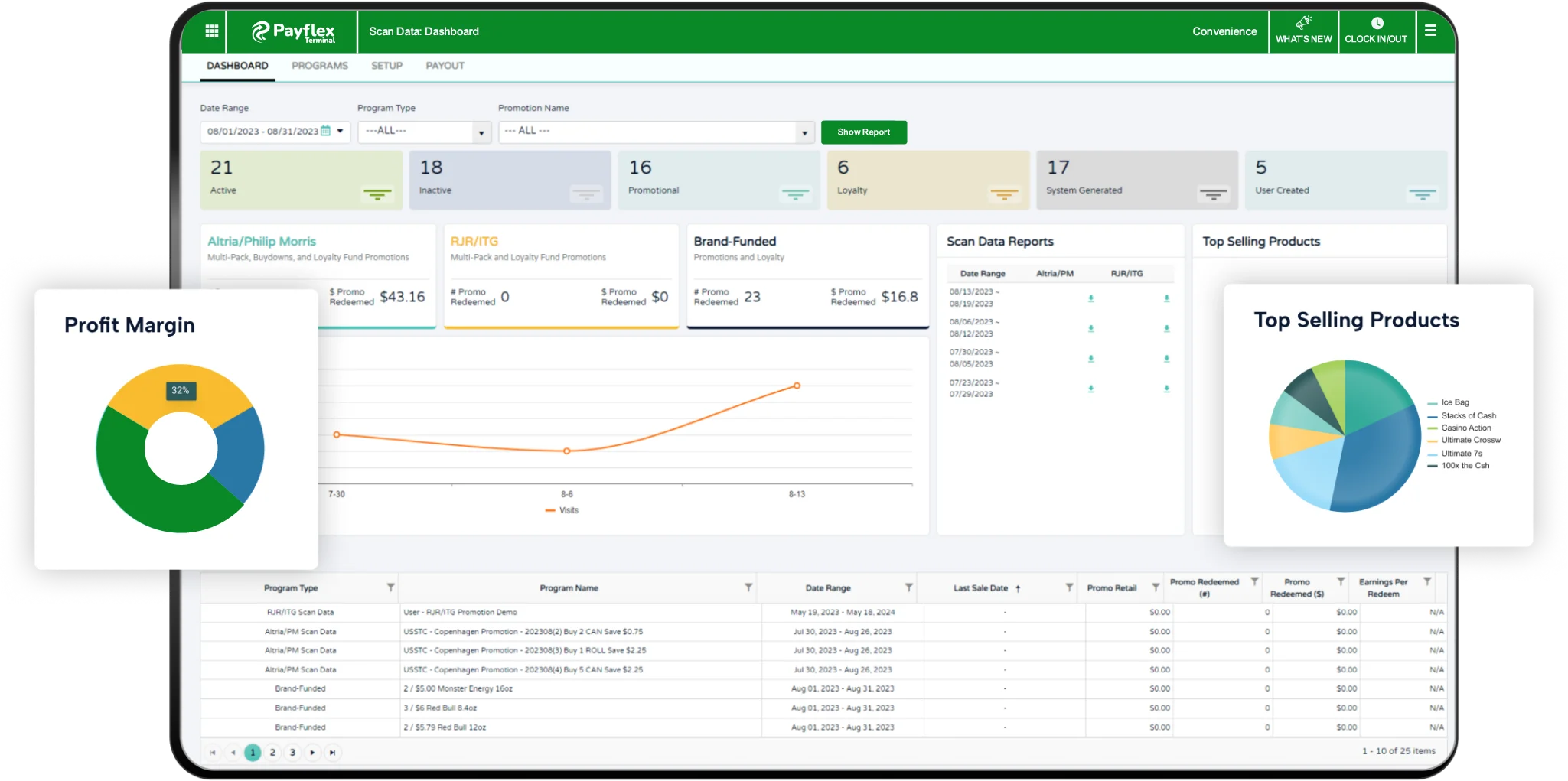Filter by Loyalty programs icon
1568x781 pixels.
coord(1004,194)
